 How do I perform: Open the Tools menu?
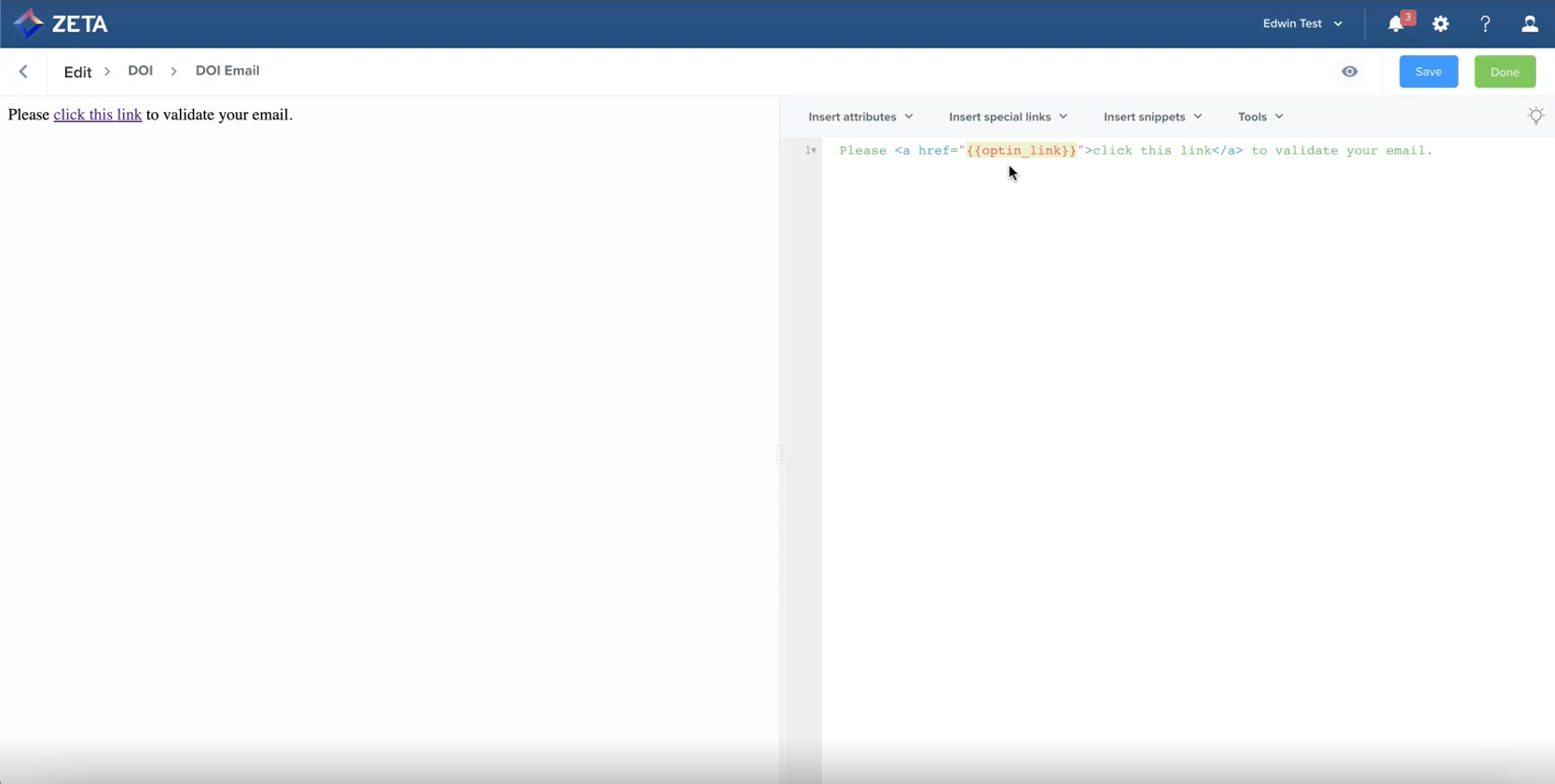pyautogui.click(x=1259, y=117)
